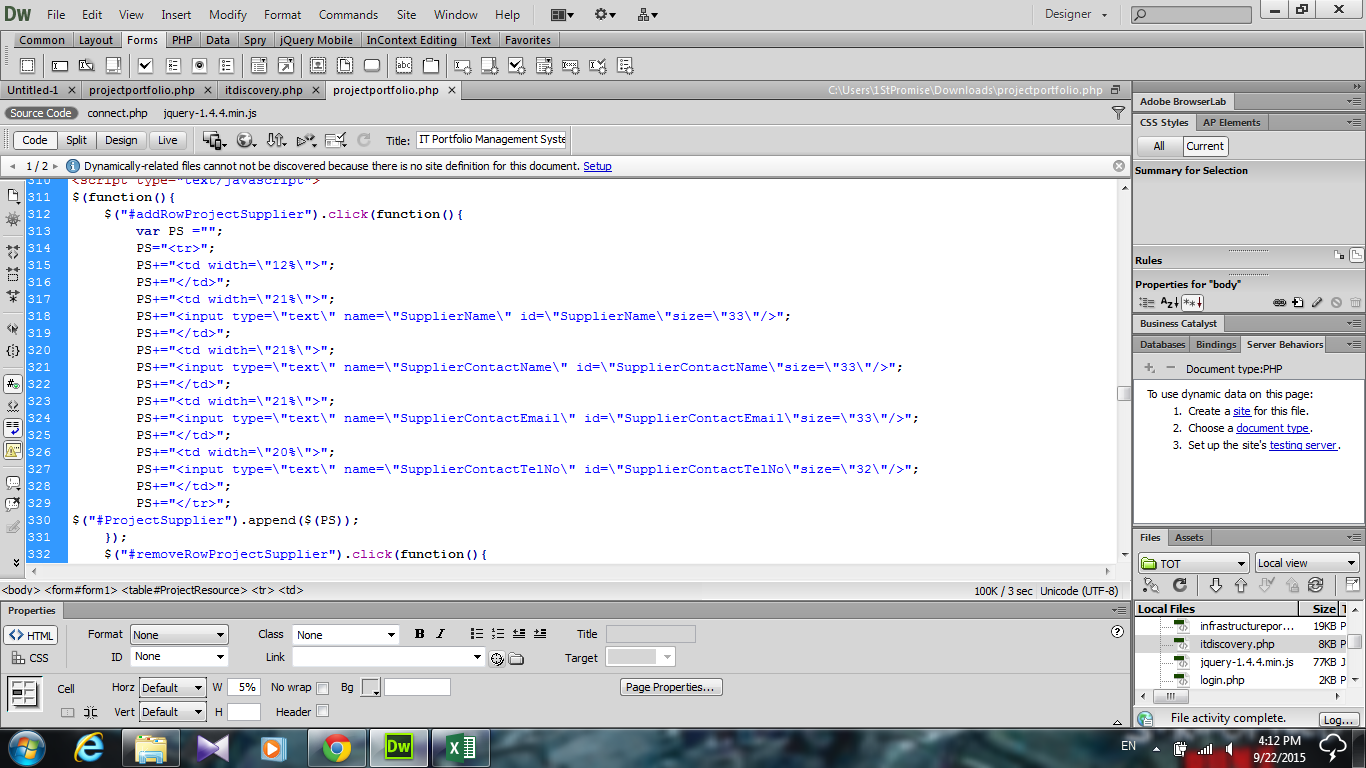The height and width of the screenshot is (768, 1366).
Task: Click the Refresh icon in Files panel
Action: 1180,585
